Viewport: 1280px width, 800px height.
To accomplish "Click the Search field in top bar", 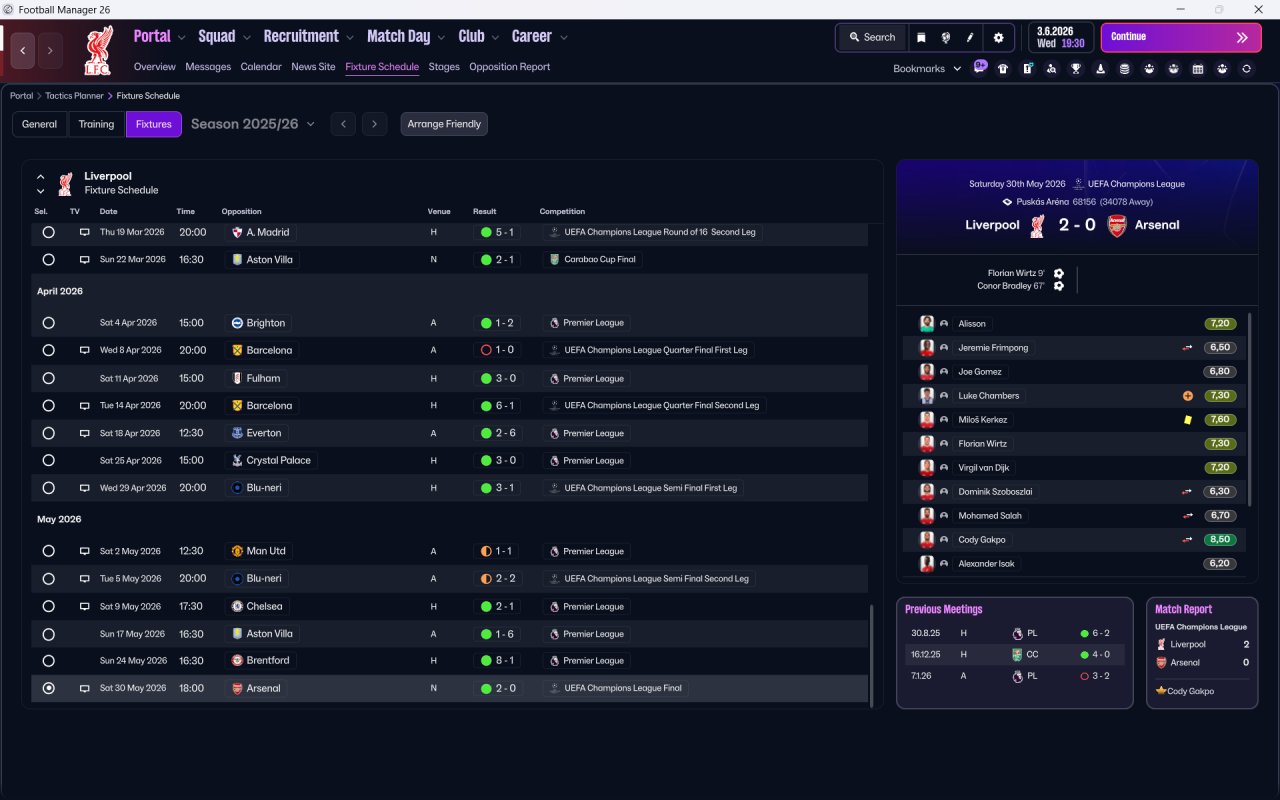I will pyautogui.click(x=871, y=38).
